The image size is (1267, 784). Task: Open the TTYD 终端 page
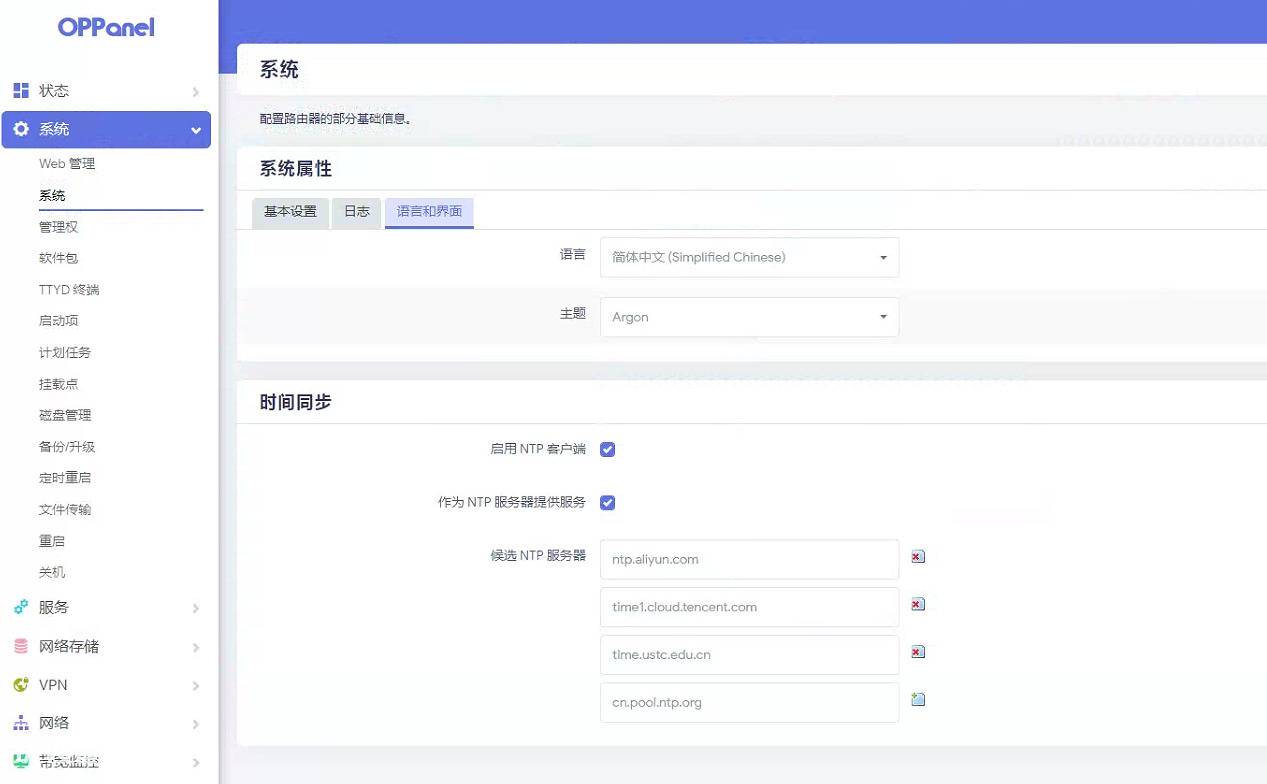[69, 290]
